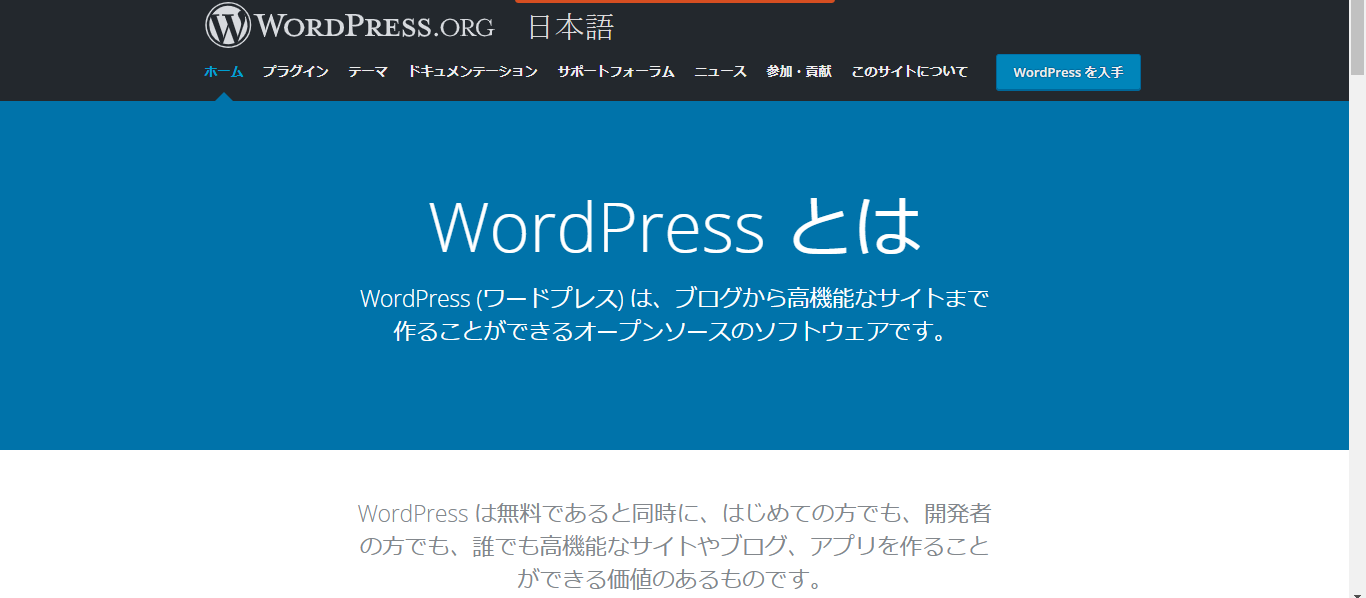1366x598 pixels.
Task: Open the プラグイン menu item
Action: (295, 72)
